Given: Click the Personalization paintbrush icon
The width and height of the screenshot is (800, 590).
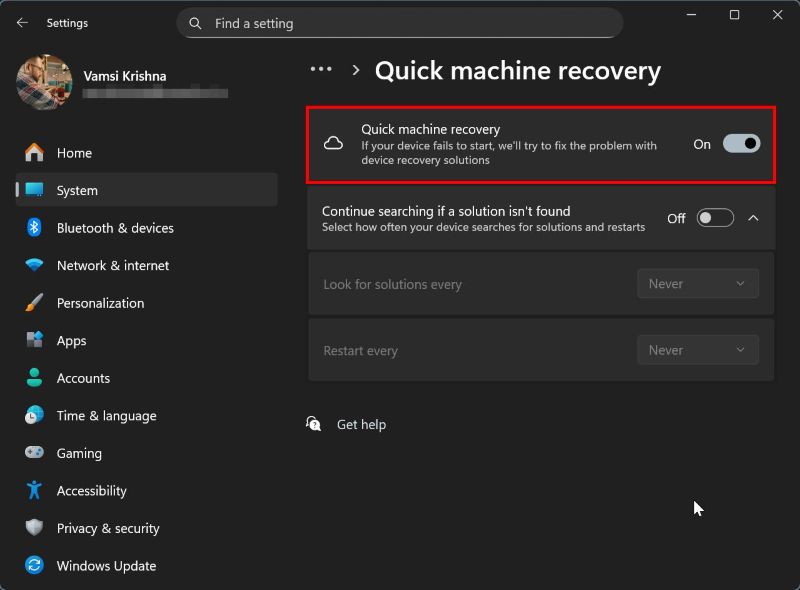Looking at the screenshot, I should (35, 303).
